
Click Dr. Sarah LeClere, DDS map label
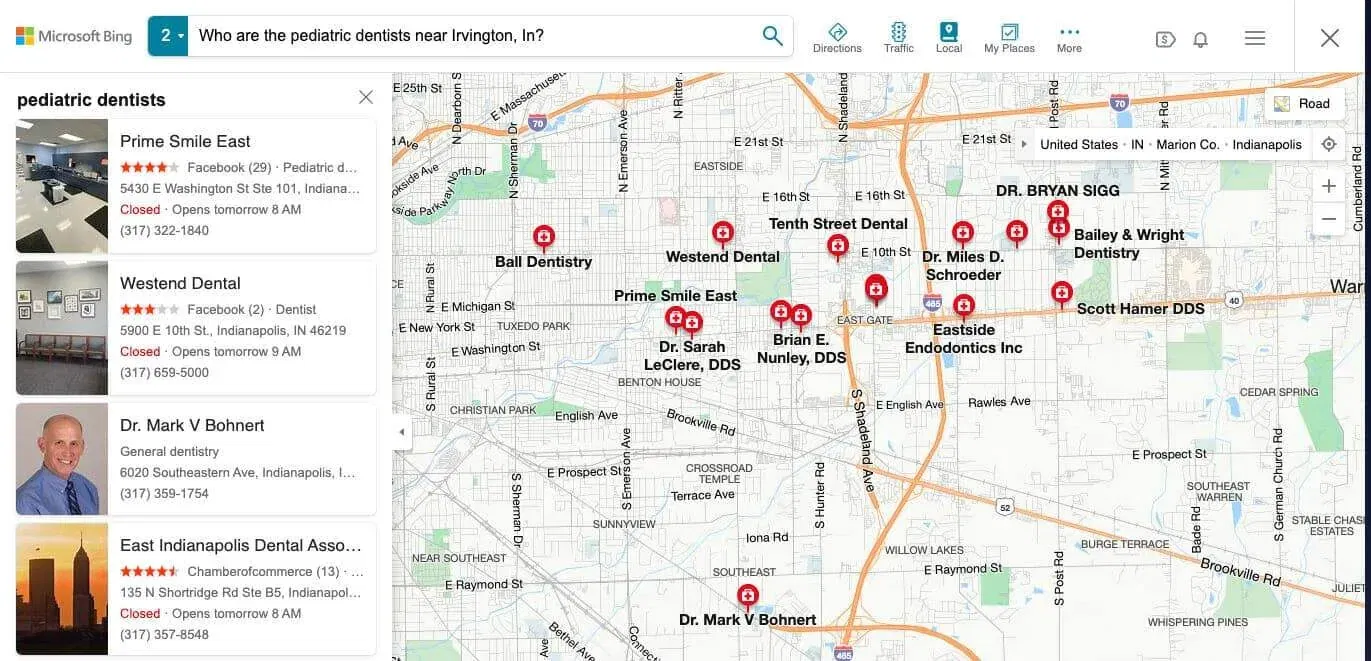pyautogui.click(x=692, y=356)
